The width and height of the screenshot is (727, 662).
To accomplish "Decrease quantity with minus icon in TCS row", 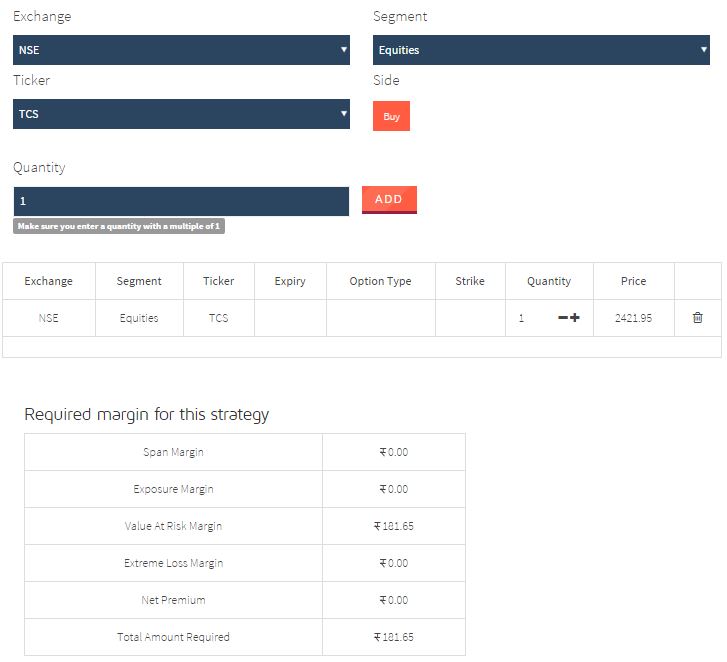I will pyautogui.click(x=562, y=318).
